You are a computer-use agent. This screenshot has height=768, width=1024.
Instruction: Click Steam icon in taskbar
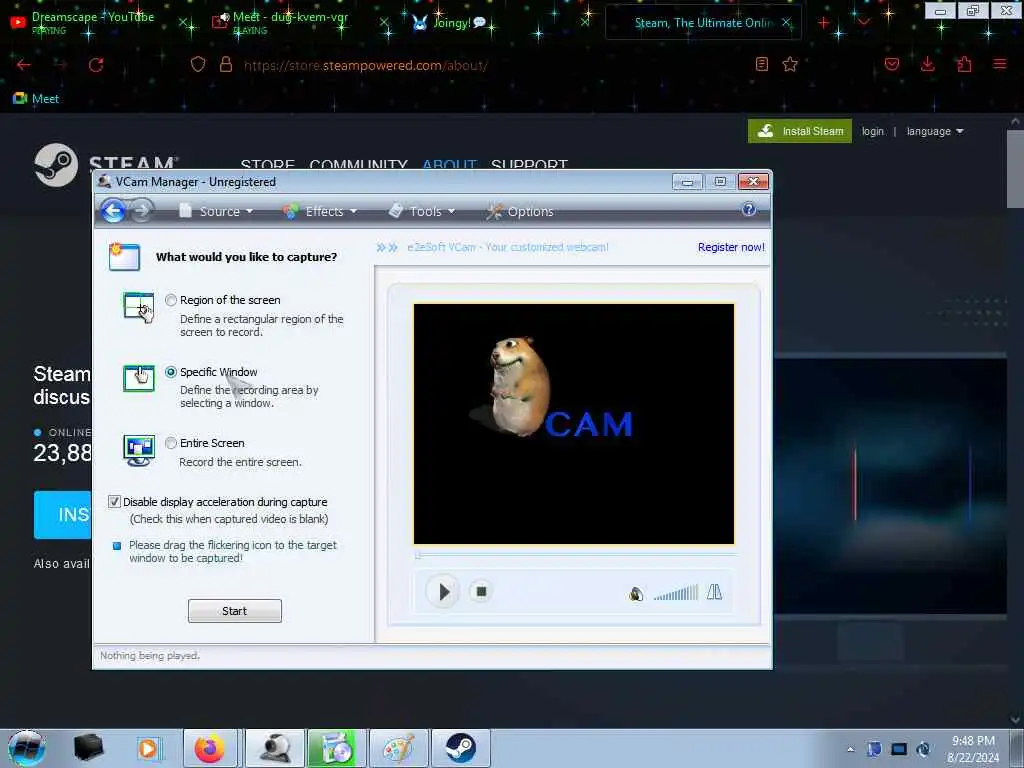click(461, 749)
